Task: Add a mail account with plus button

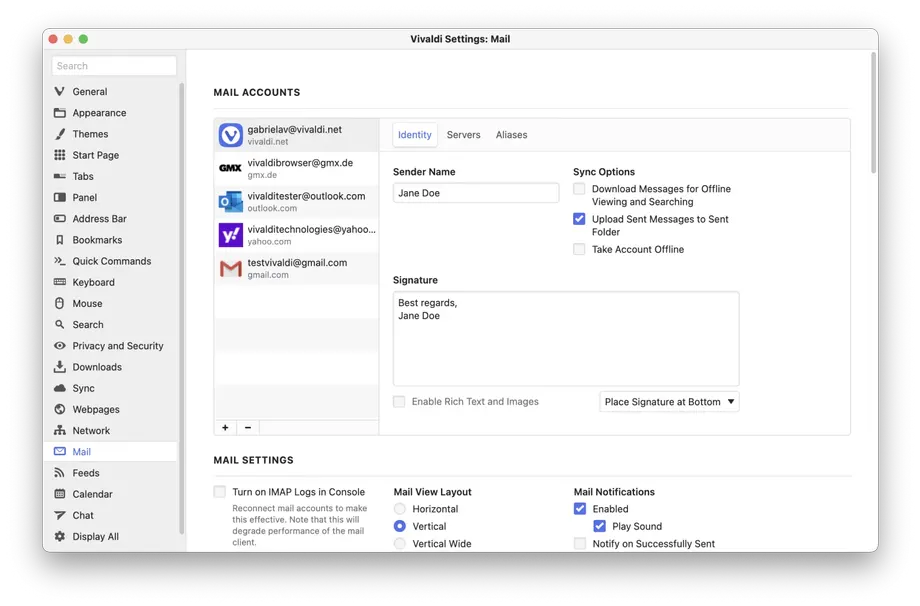Action: (225, 428)
